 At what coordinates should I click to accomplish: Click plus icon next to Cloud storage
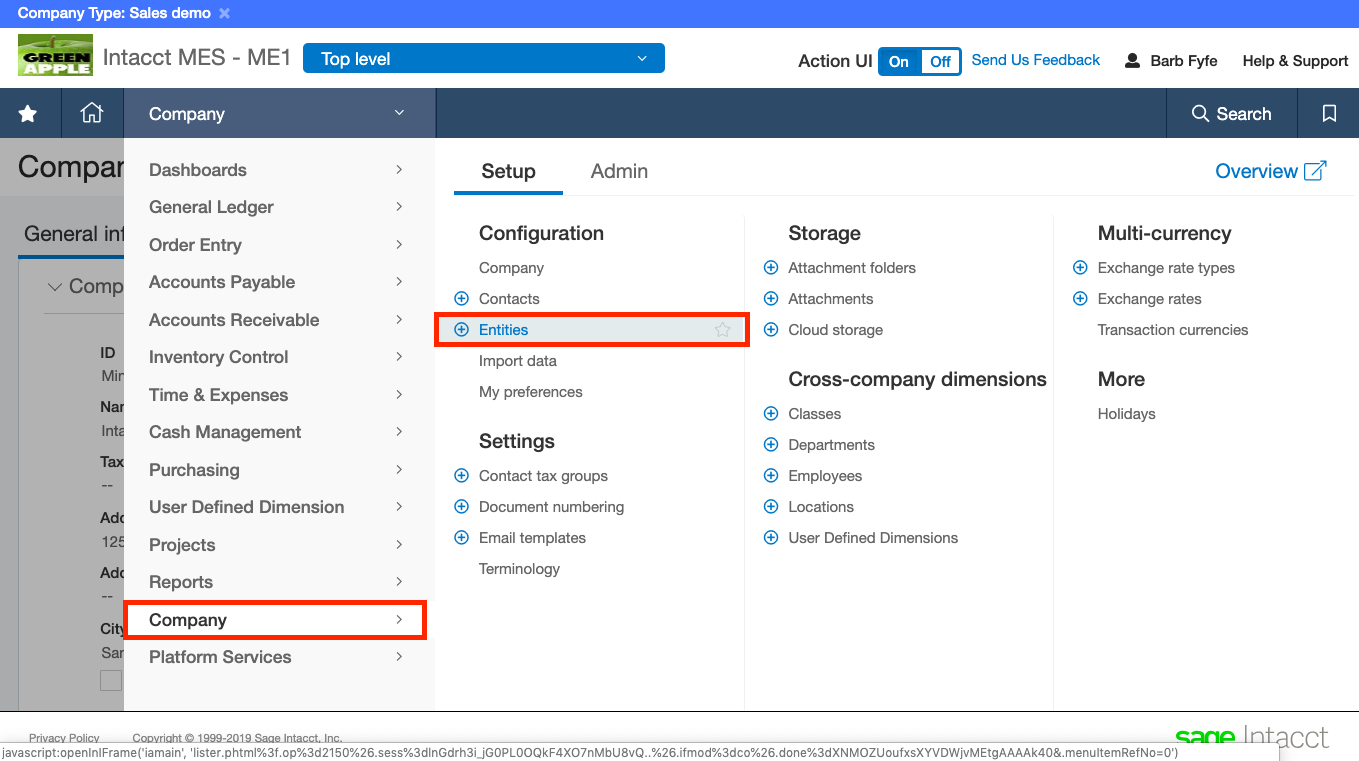[771, 330]
